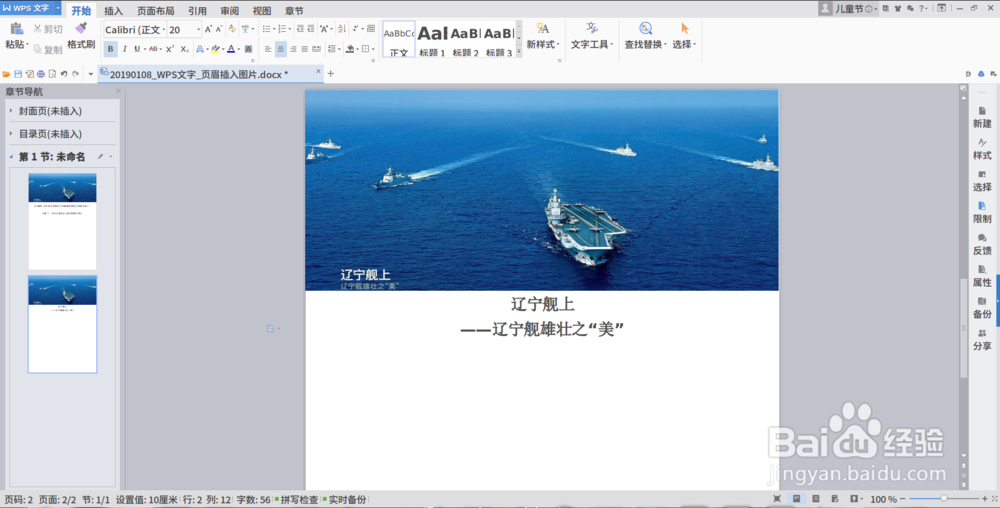Click 儿童节 user account button
The image size is (1000, 508).
click(x=848, y=8)
